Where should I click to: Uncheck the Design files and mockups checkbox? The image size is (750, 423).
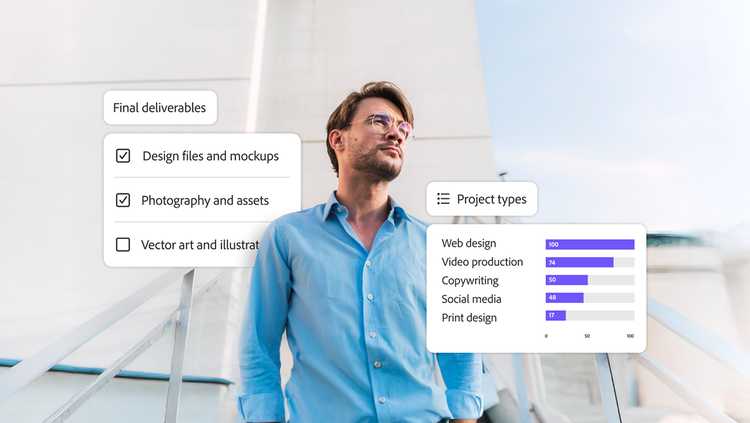[123, 156]
